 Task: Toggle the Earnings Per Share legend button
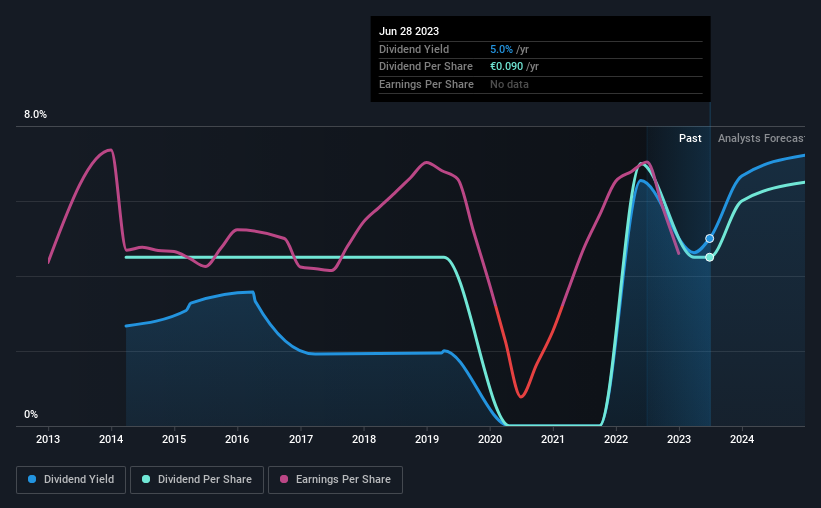click(x=335, y=480)
